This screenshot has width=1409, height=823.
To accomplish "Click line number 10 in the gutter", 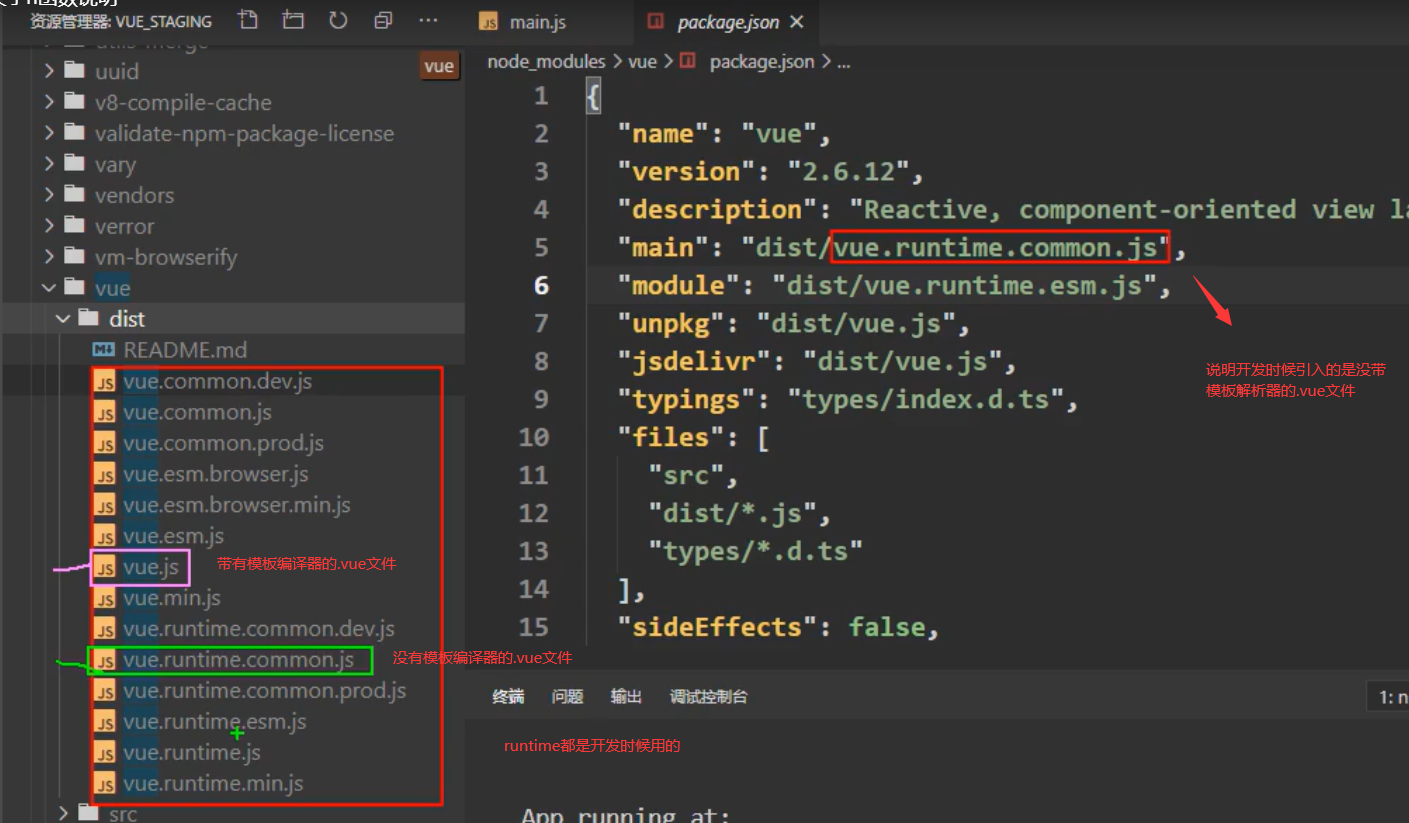I will 534,438.
